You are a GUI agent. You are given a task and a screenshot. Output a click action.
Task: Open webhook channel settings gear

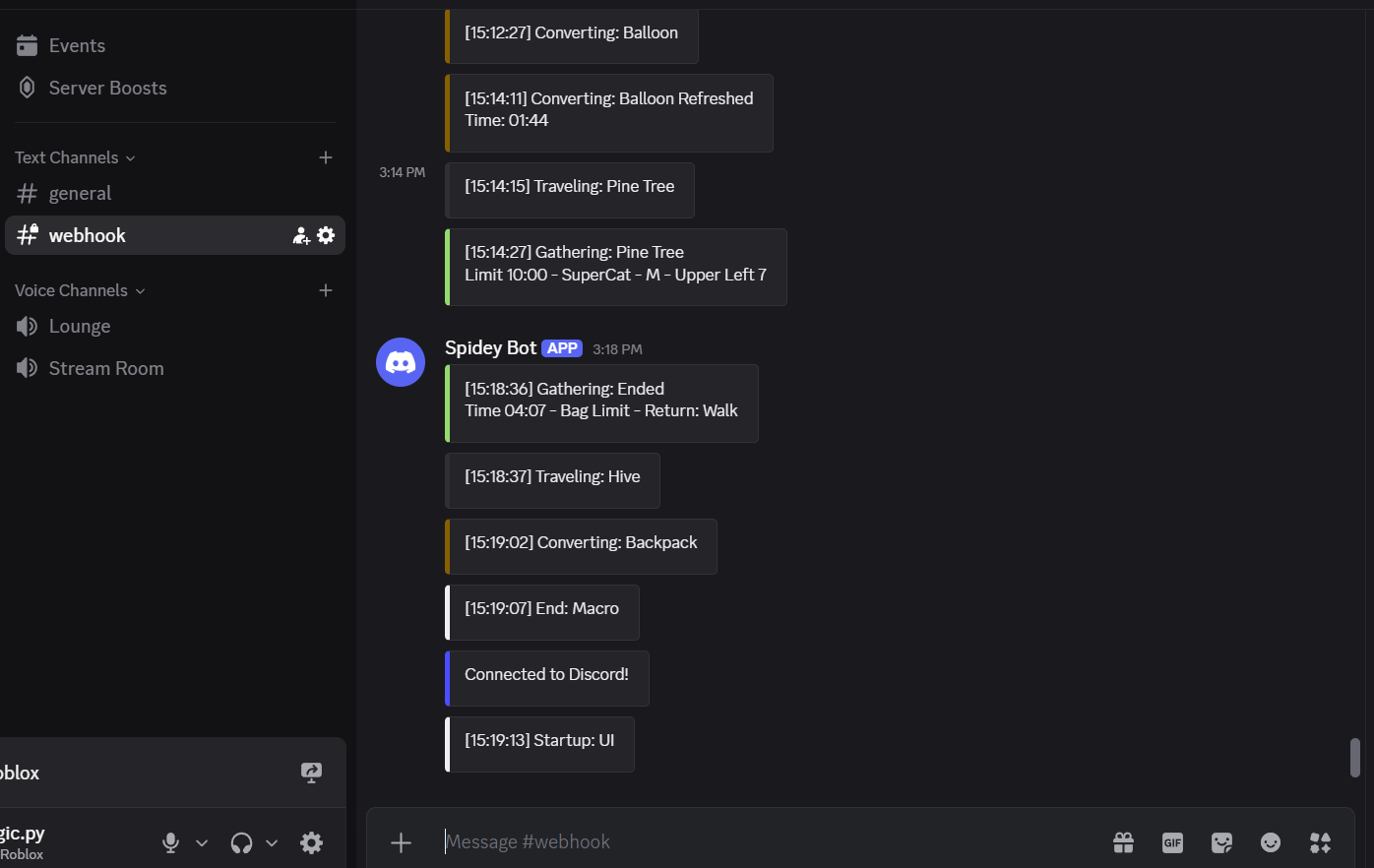[326, 235]
